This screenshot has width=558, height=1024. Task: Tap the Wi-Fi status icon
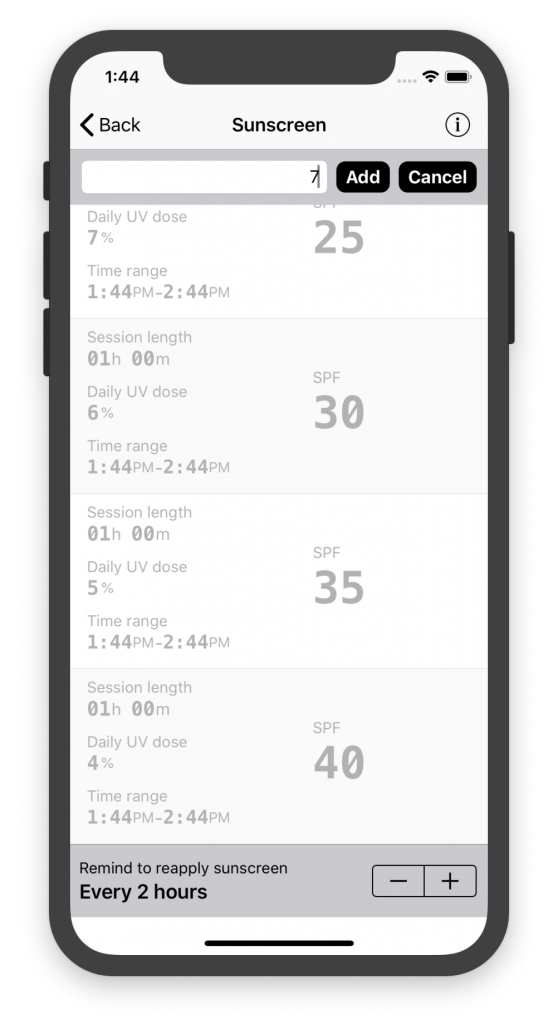[x=430, y=76]
